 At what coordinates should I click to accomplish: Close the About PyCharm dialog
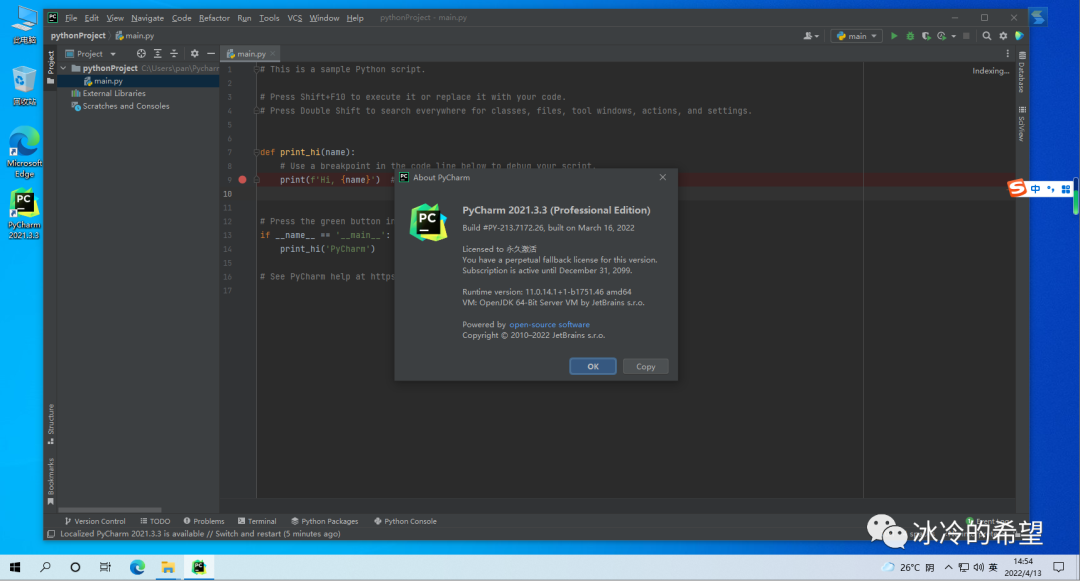pyautogui.click(x=663, y=178)
